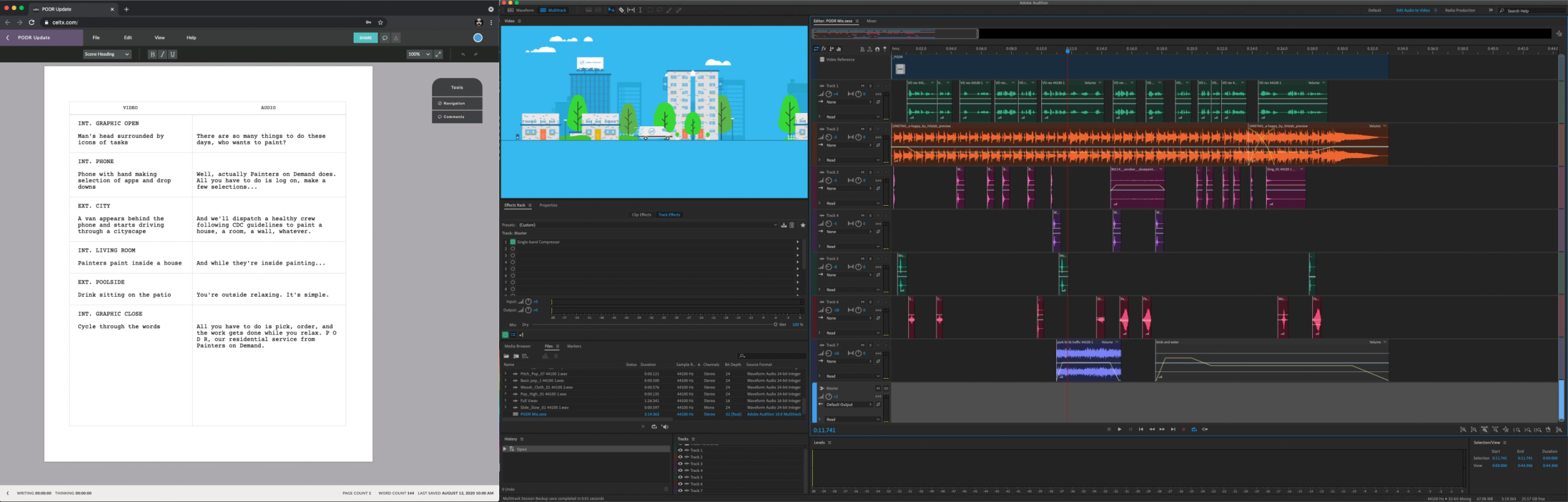
Task: Click Track 1 volume knob
Action: pyautogui.click(x=829, y=94)
